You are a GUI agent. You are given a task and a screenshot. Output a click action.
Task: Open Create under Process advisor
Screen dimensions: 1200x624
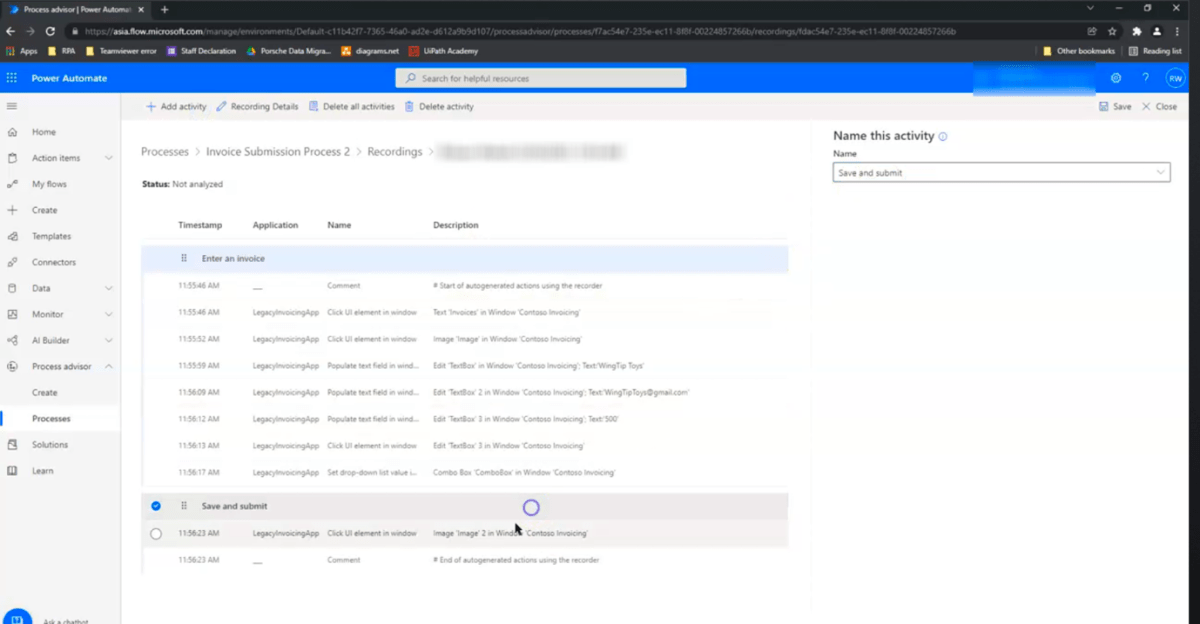pyautogui.click(x=44, y=392)
